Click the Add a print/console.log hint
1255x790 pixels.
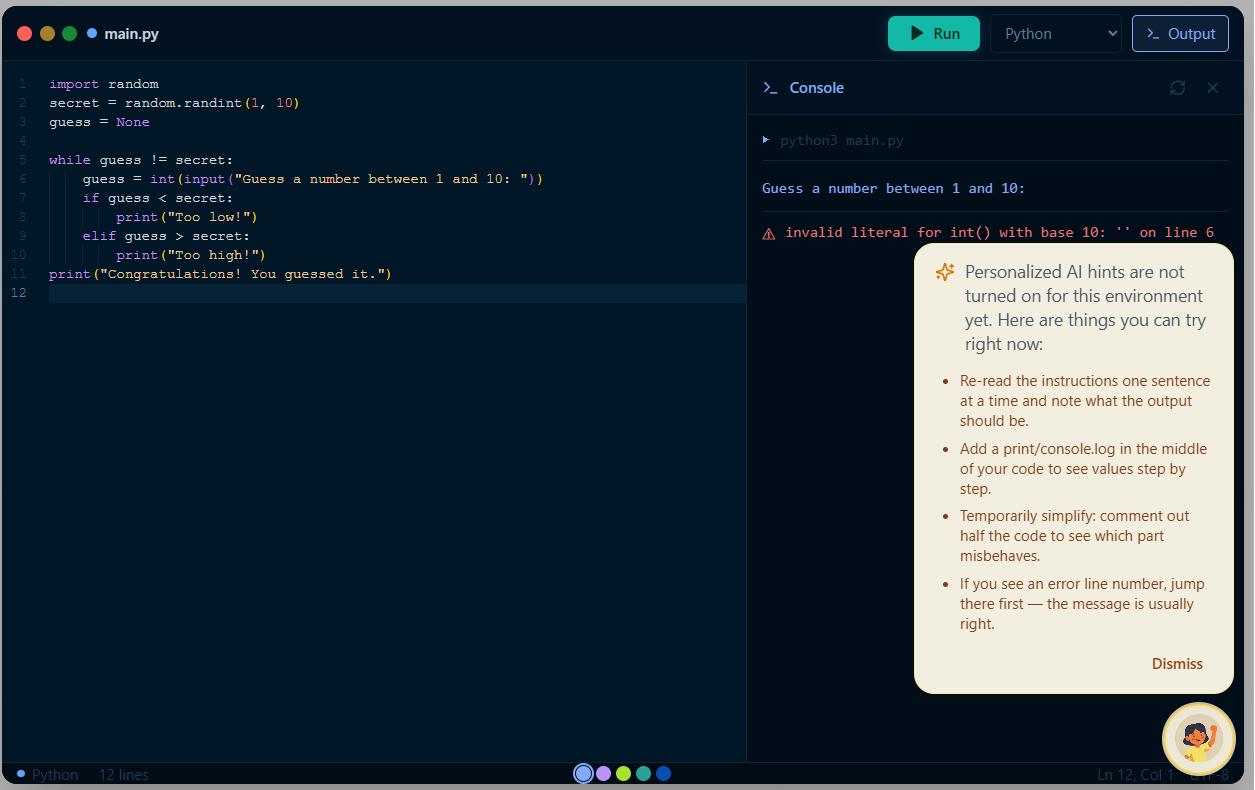point(1083,469)
